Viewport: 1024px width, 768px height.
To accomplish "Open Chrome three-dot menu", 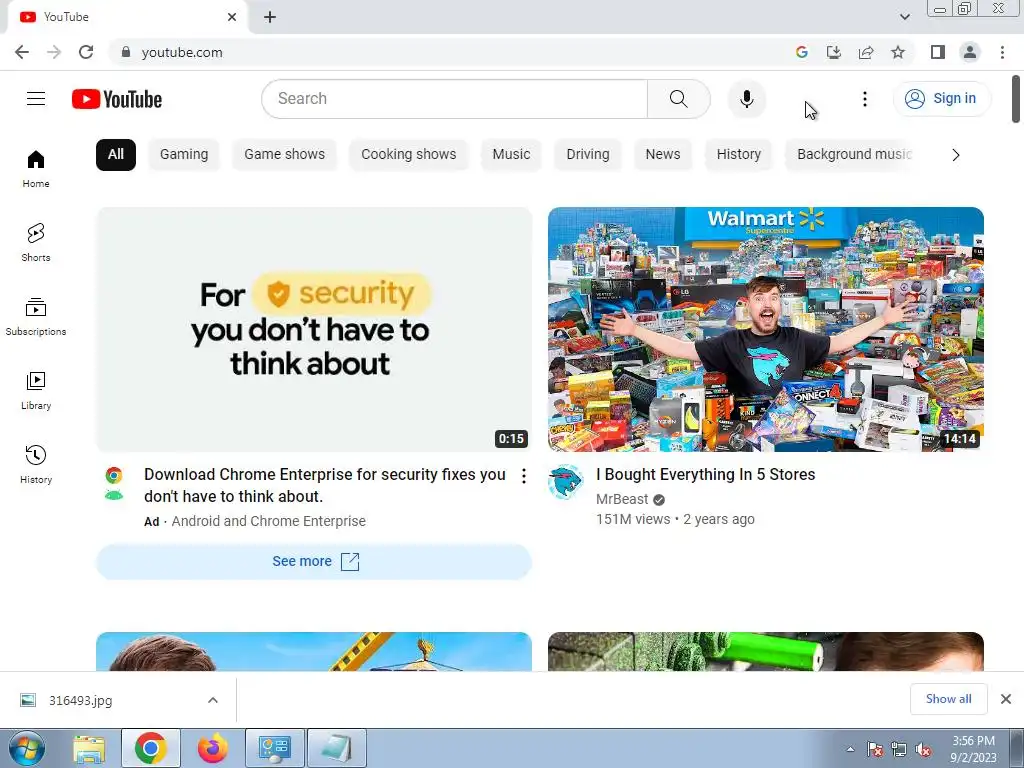I will pyautogui.click(x=1002, y=52).
